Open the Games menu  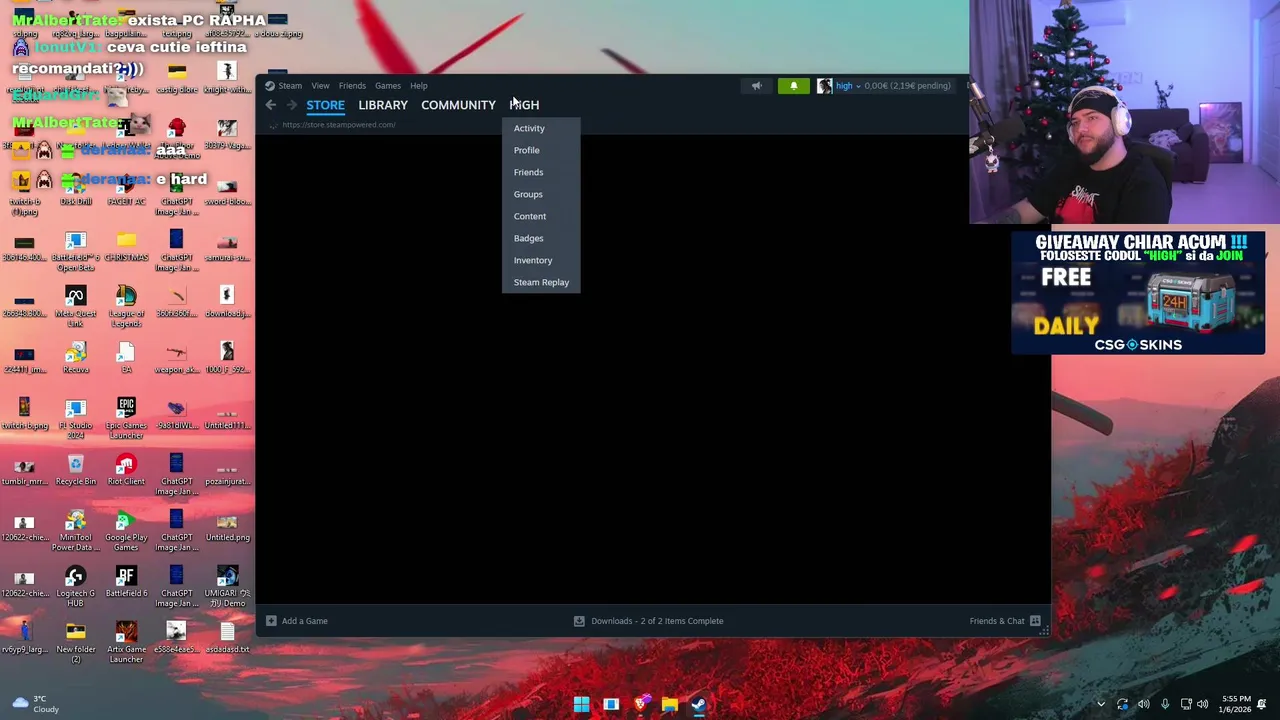(387, 86)
